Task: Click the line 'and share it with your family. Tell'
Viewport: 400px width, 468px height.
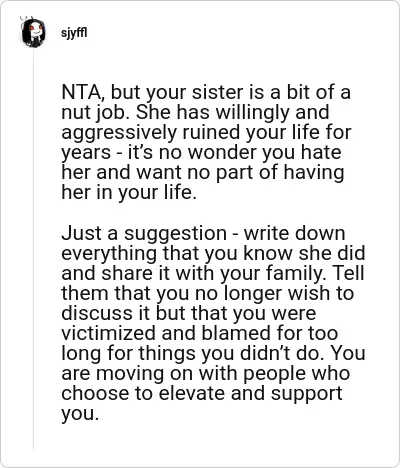Action: (x=213, y=273)
